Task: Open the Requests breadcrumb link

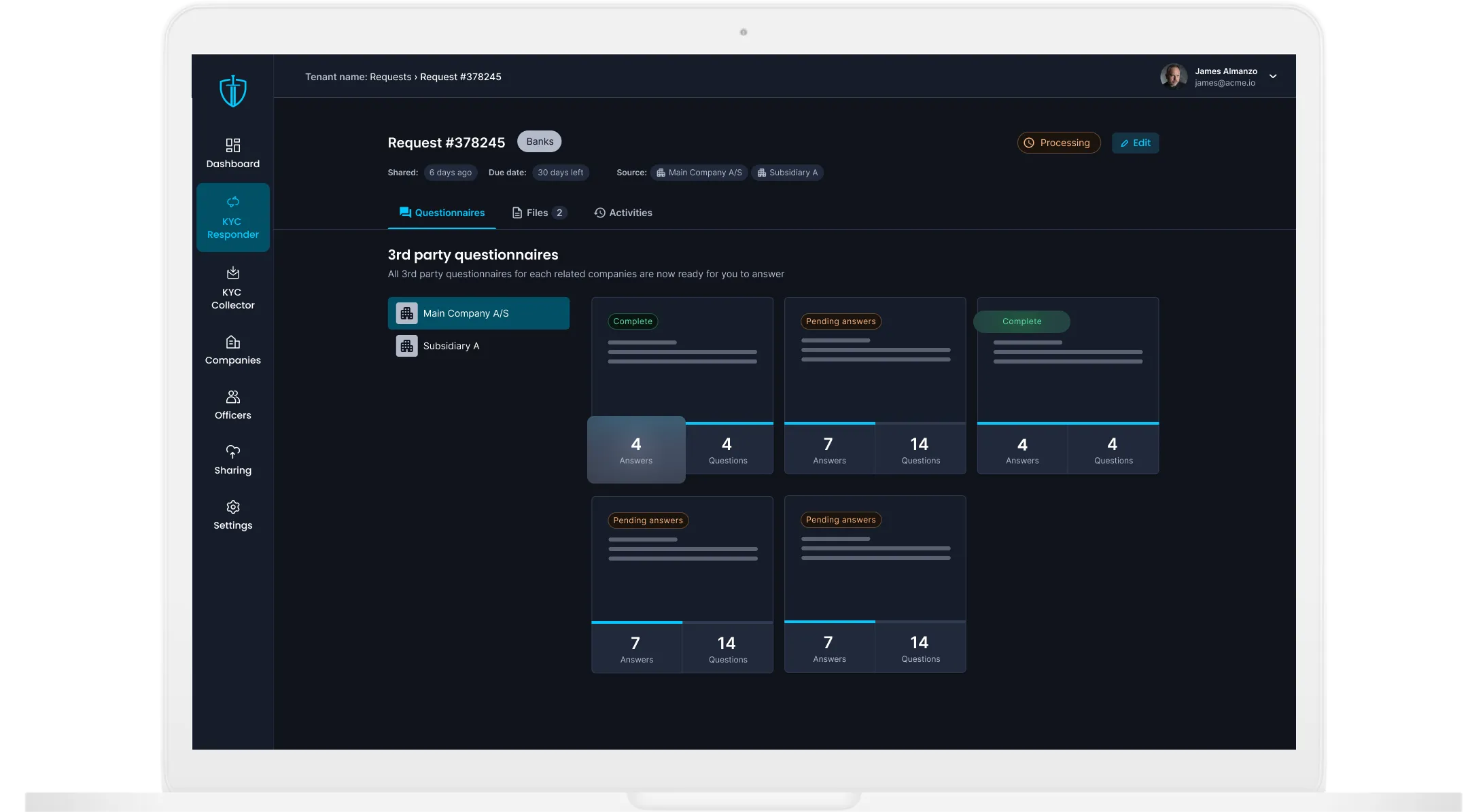Action: pyautogui.click(x=391, y=77)
